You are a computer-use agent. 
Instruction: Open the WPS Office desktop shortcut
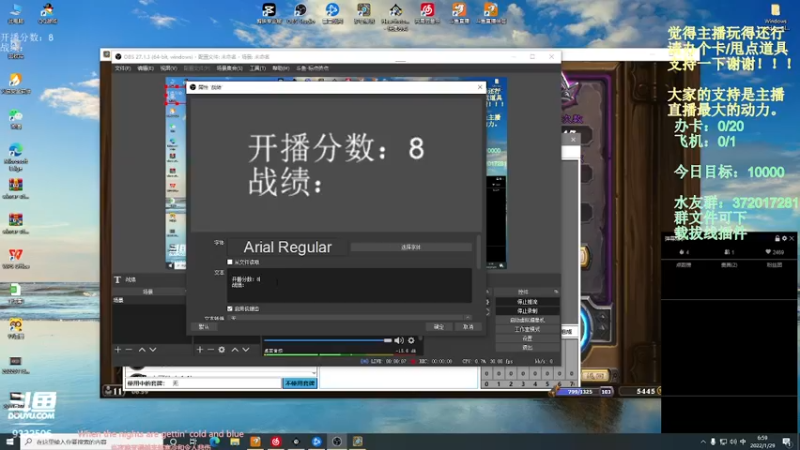pos(15,259)
